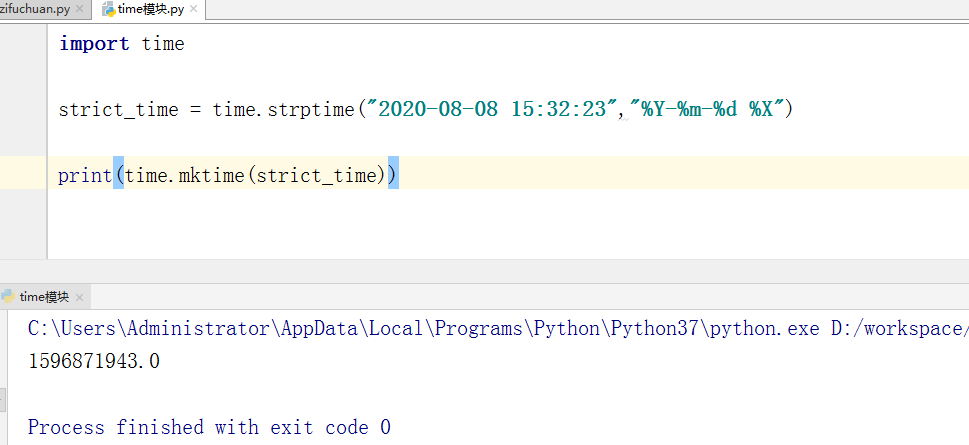Click the D:/workspace path in console output

tap(899, 328)
